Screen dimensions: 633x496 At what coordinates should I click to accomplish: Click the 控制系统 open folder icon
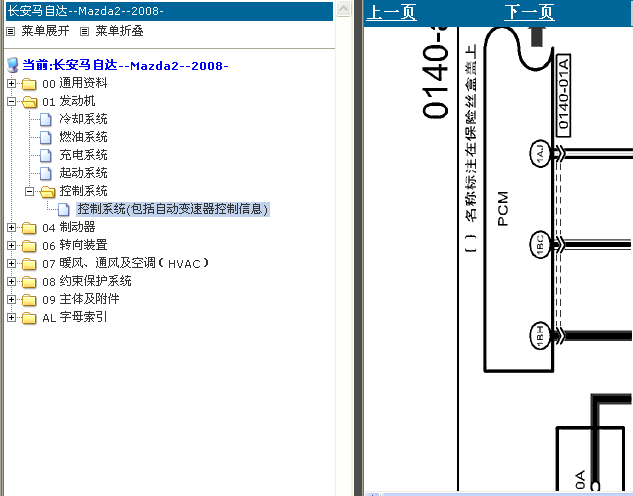tap(48, 192)
